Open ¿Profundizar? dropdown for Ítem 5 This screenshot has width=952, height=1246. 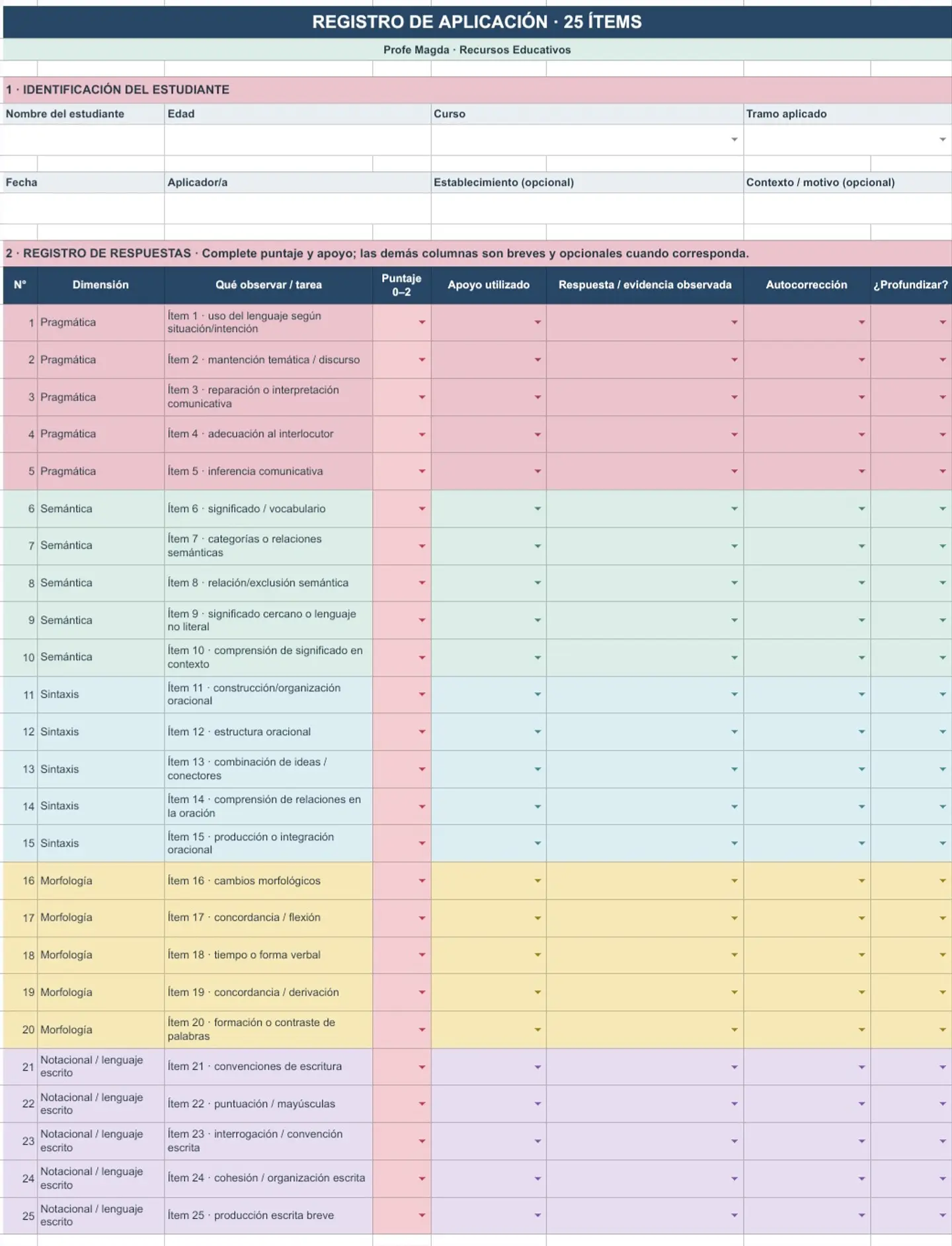tap(942, 472)
